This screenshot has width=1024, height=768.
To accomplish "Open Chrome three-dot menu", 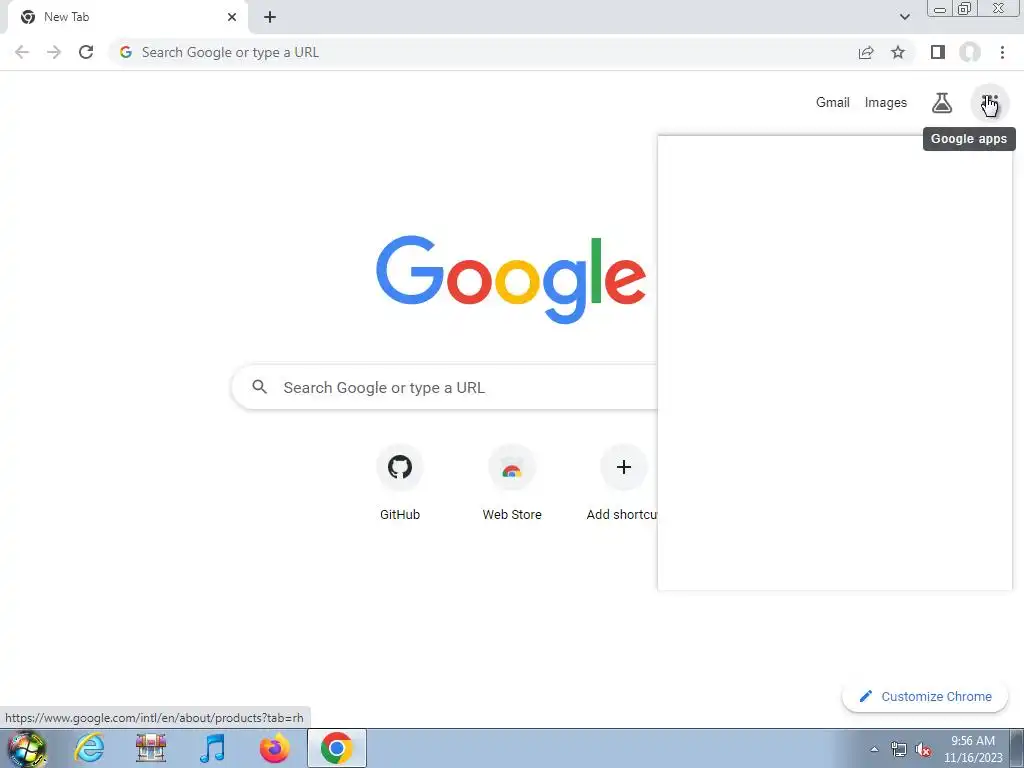I will coord(1002,52).
